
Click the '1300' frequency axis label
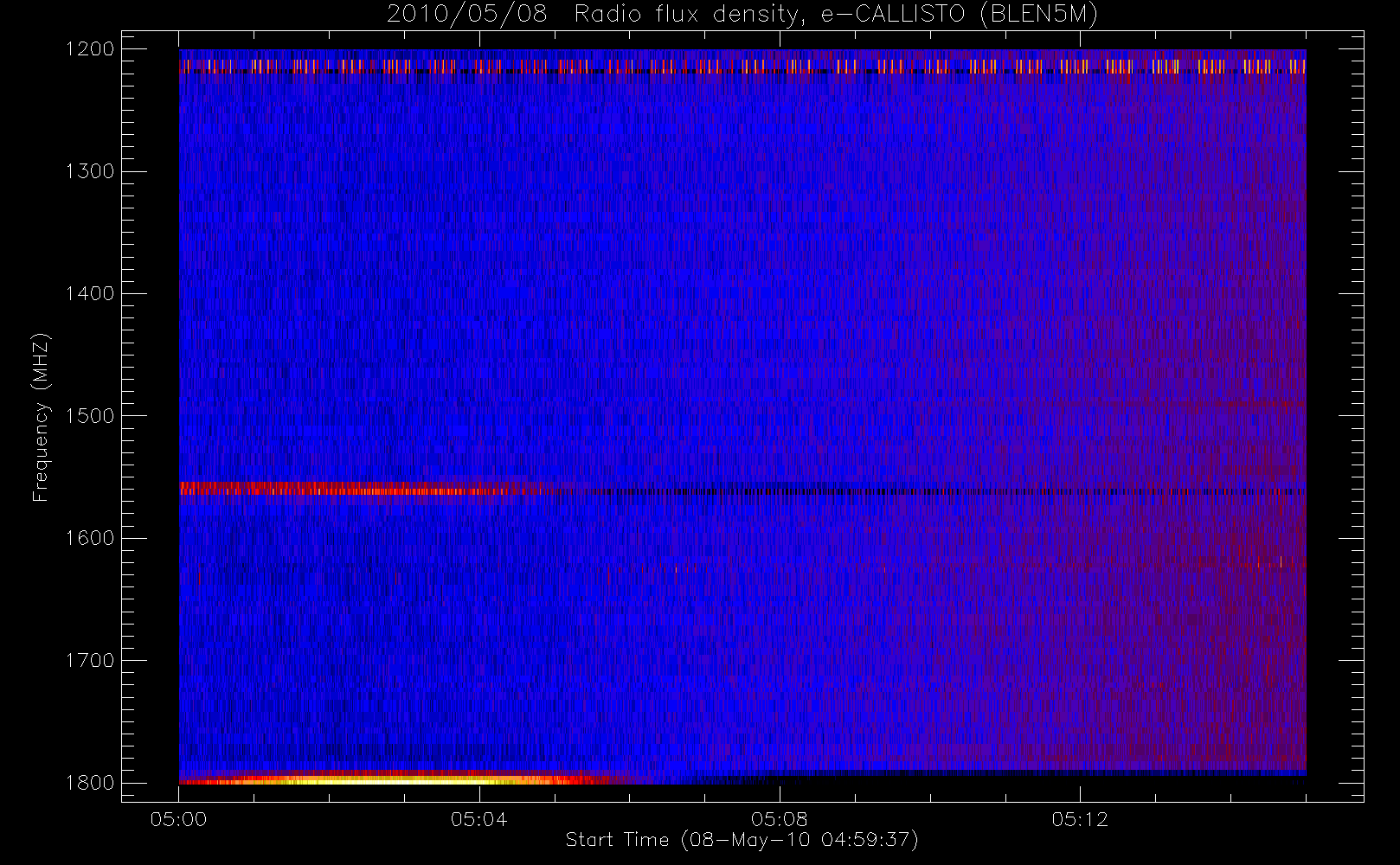point(90,171)
